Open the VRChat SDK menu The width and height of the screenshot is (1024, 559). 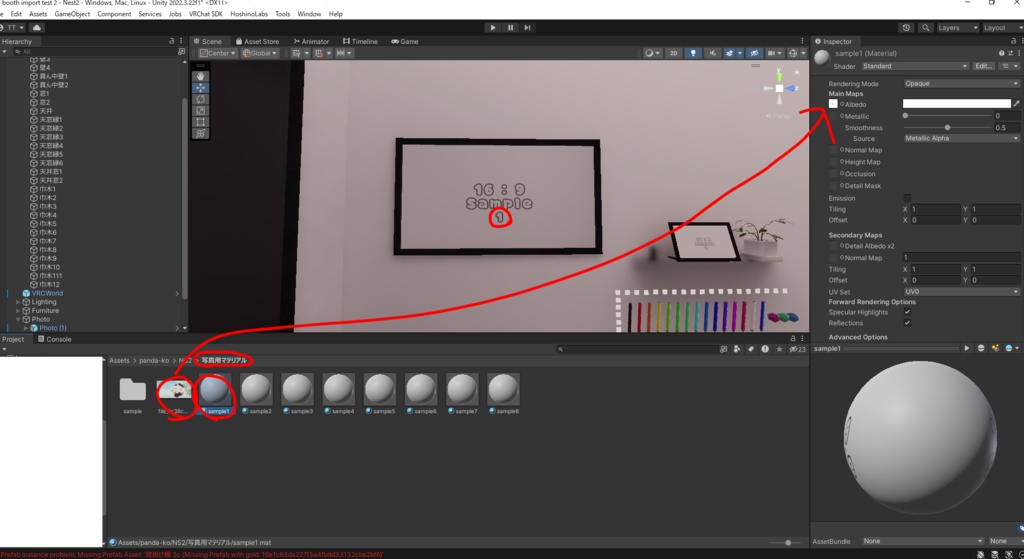coord(206,14)
